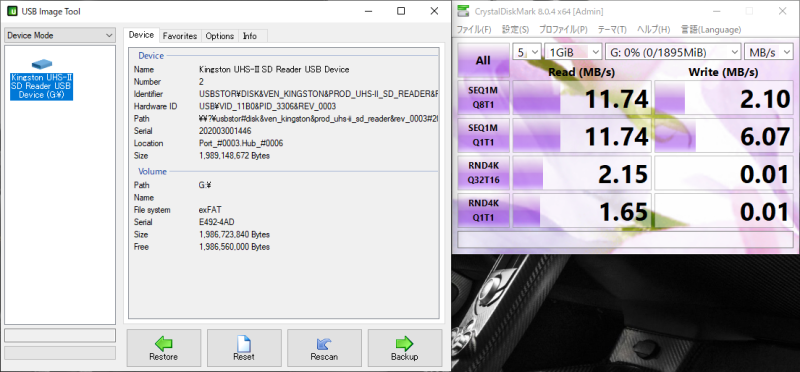Run the RND4K Q32T16 test
Image resolution: width=800 pixels, height=372 pixels.
tap(483, 173)
